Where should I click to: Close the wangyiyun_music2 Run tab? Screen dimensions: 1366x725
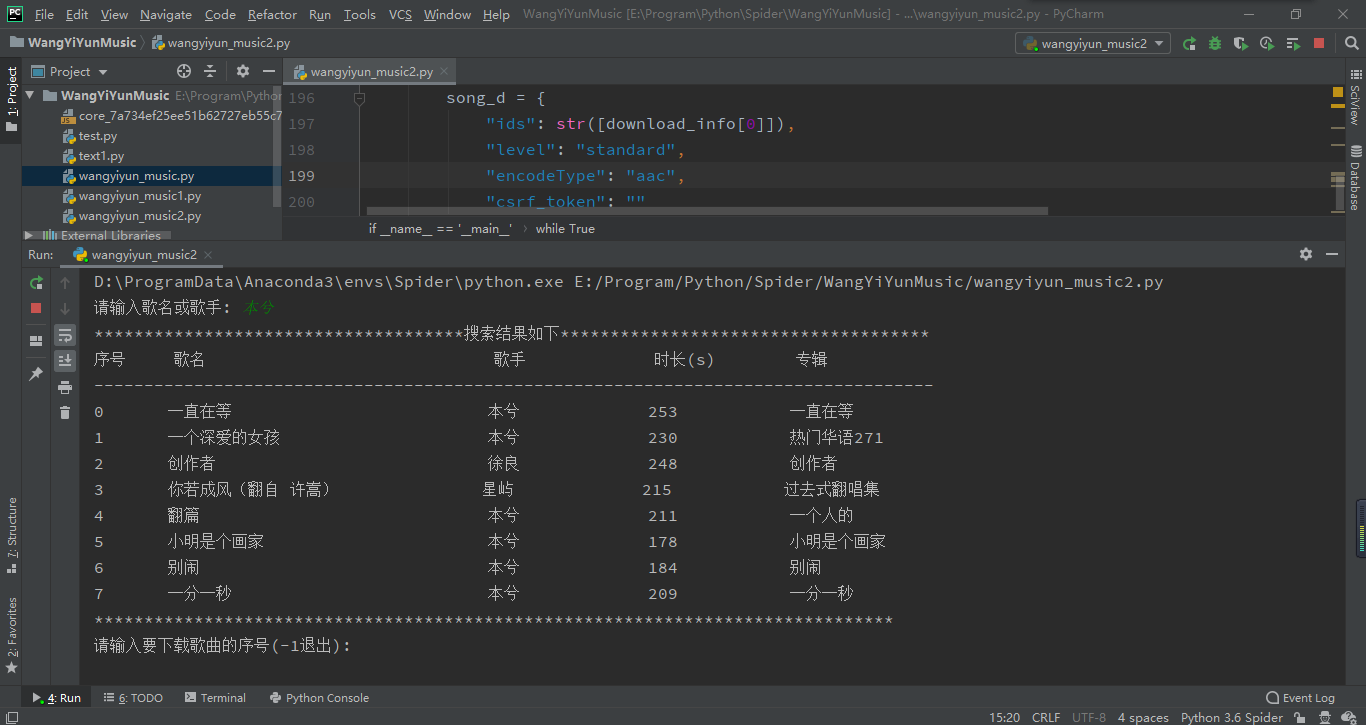click(209, 254)
